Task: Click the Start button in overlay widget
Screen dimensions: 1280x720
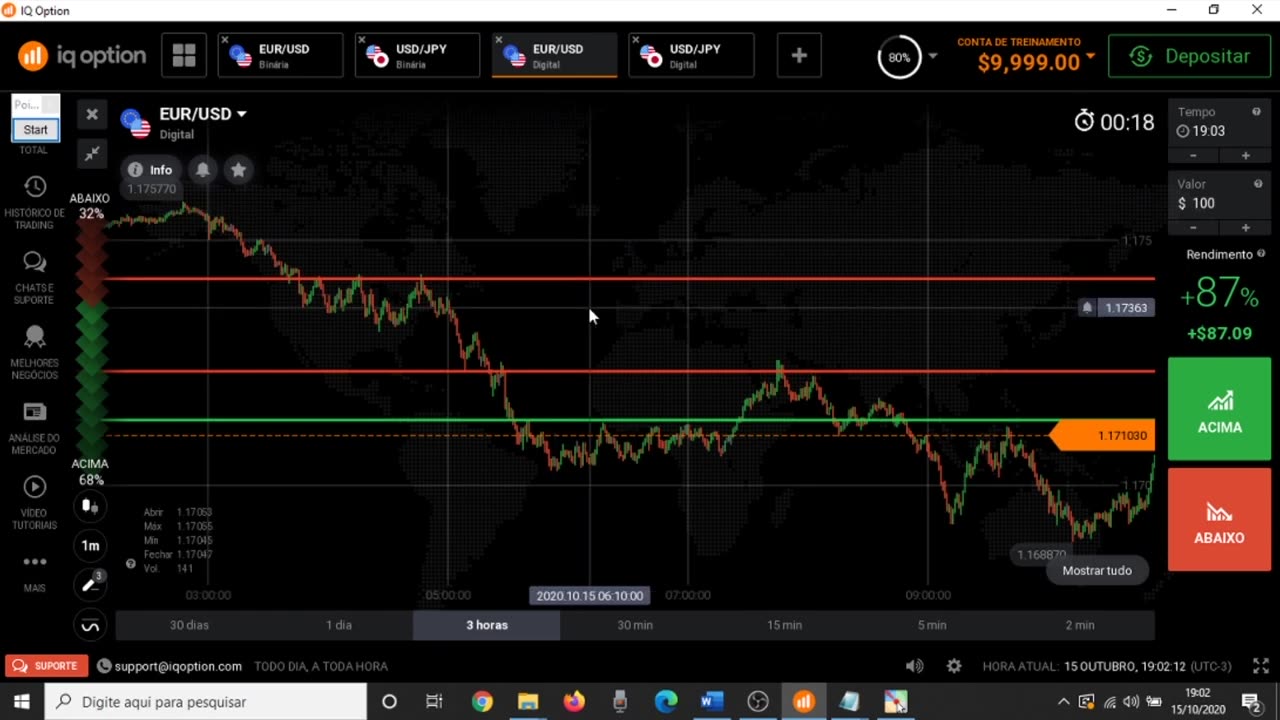Action: (x=36, y=130)
